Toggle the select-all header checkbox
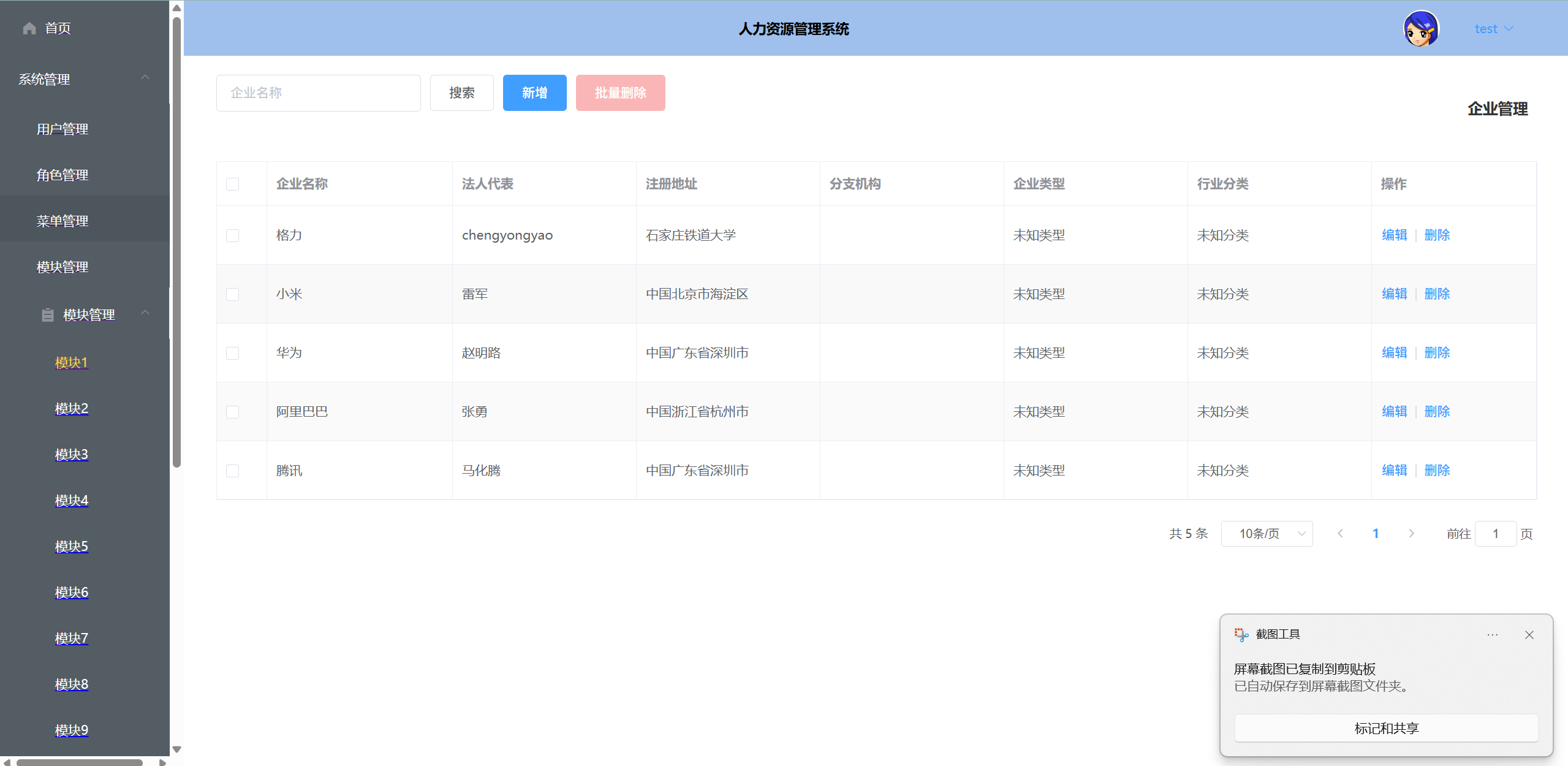The height and width of the screenshot is (766, 1568). pos(232,184)
